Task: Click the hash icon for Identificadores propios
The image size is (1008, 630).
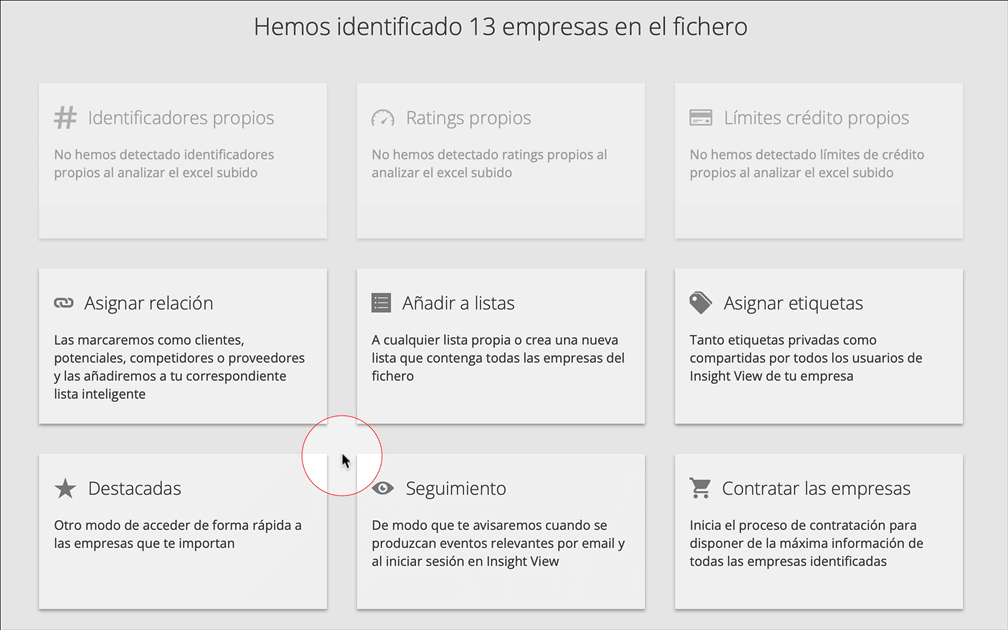Action: 65,118
